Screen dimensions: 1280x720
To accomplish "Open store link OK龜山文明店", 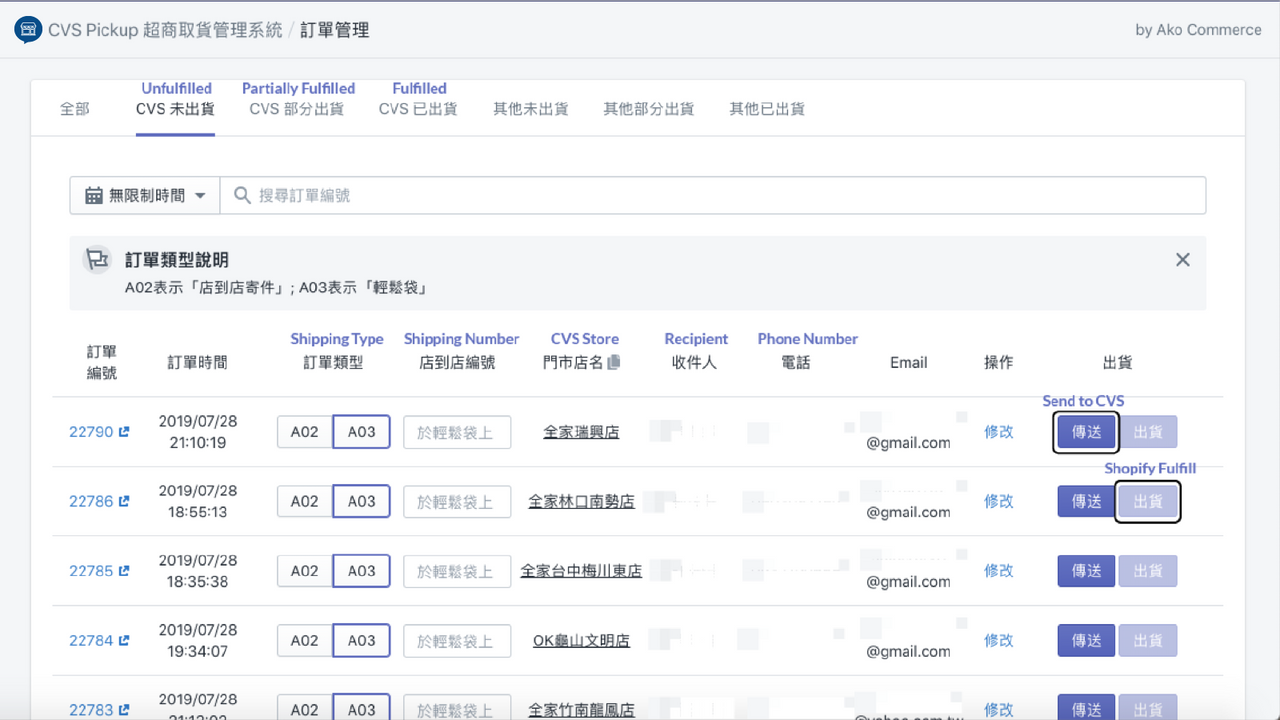I will (x=581, y=641).
